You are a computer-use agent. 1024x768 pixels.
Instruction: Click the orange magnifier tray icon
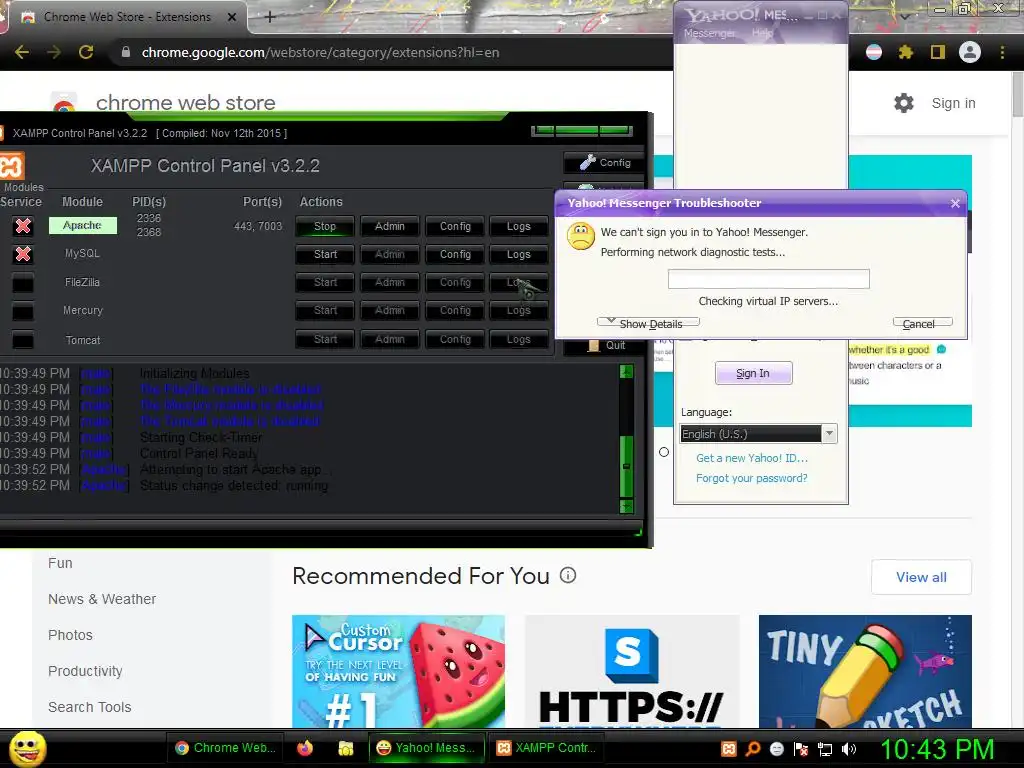click(753, 749)
